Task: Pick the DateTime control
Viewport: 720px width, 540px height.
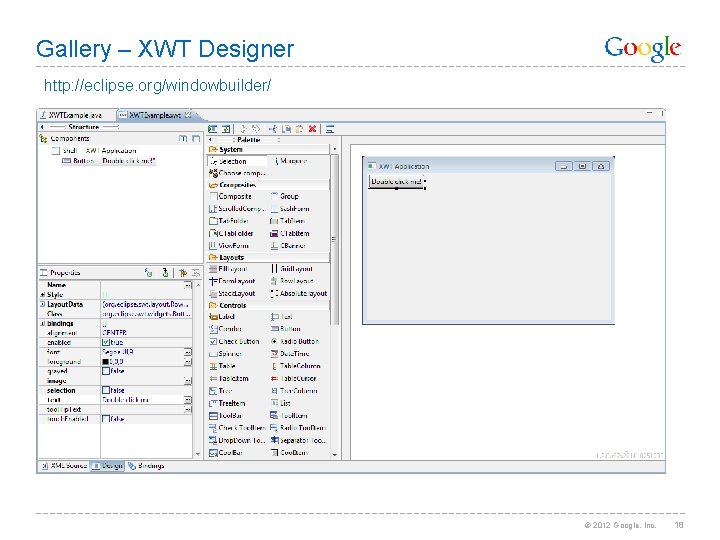Action: [x=290, y=354]
